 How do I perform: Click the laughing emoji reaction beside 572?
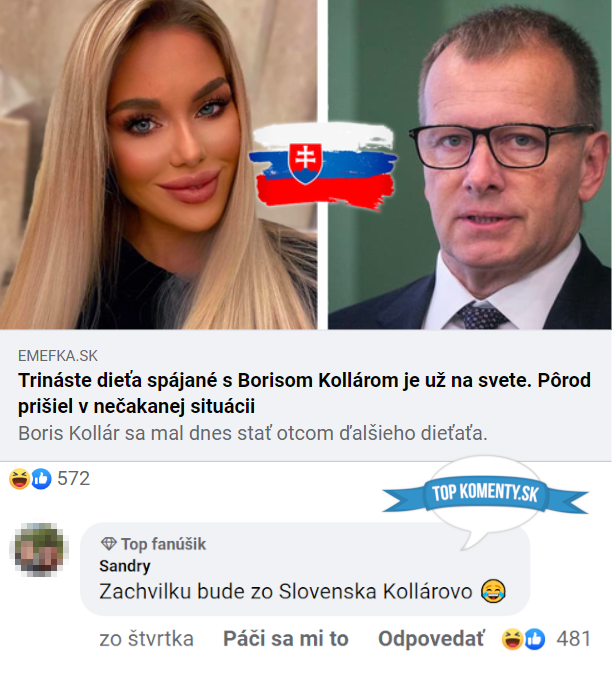19,479
